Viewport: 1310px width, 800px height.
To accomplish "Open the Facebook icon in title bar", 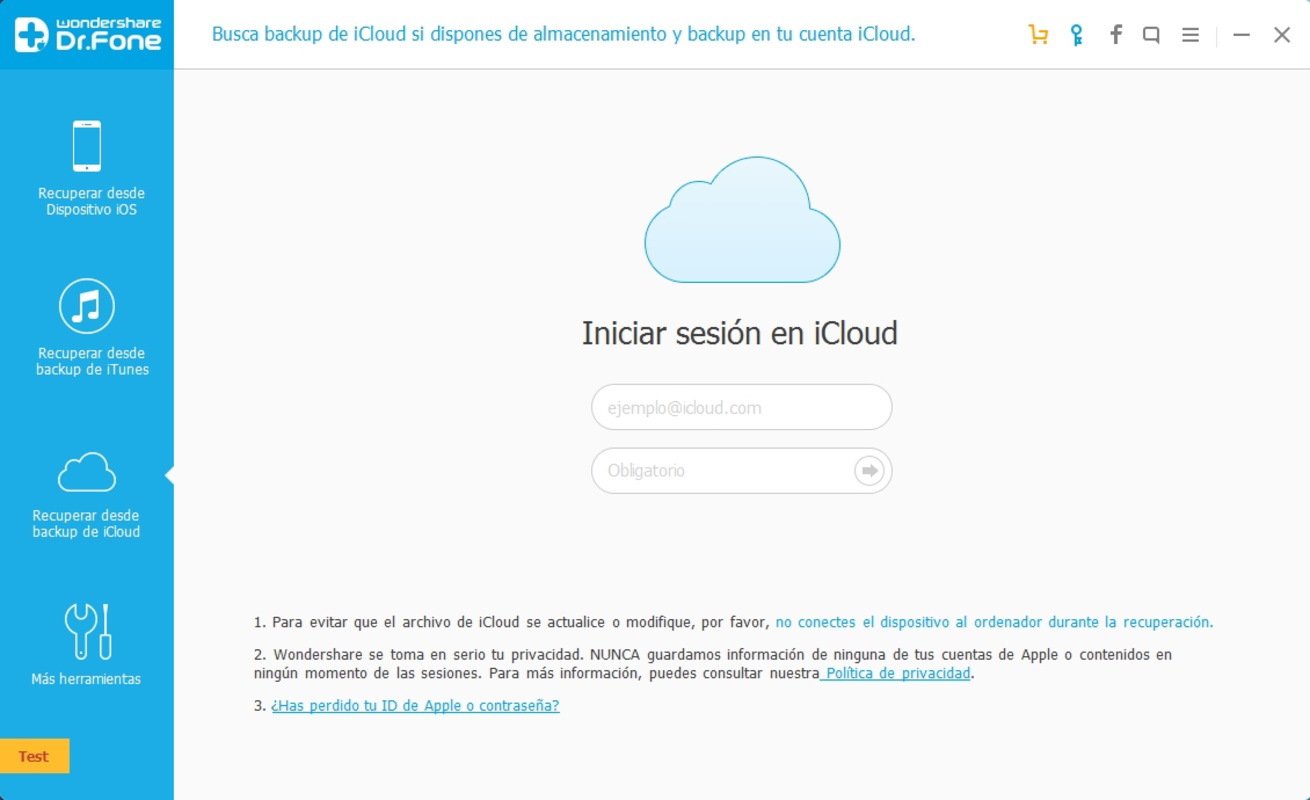I will point(1115,35).
